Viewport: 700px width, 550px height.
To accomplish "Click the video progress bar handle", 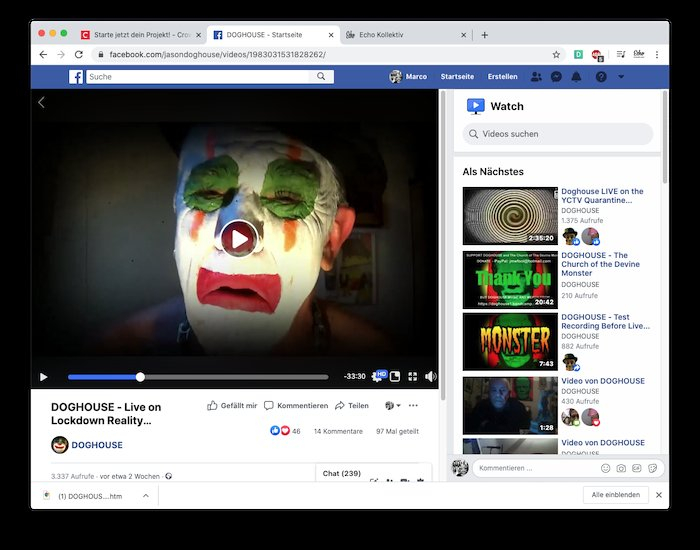I will [140, 377].
